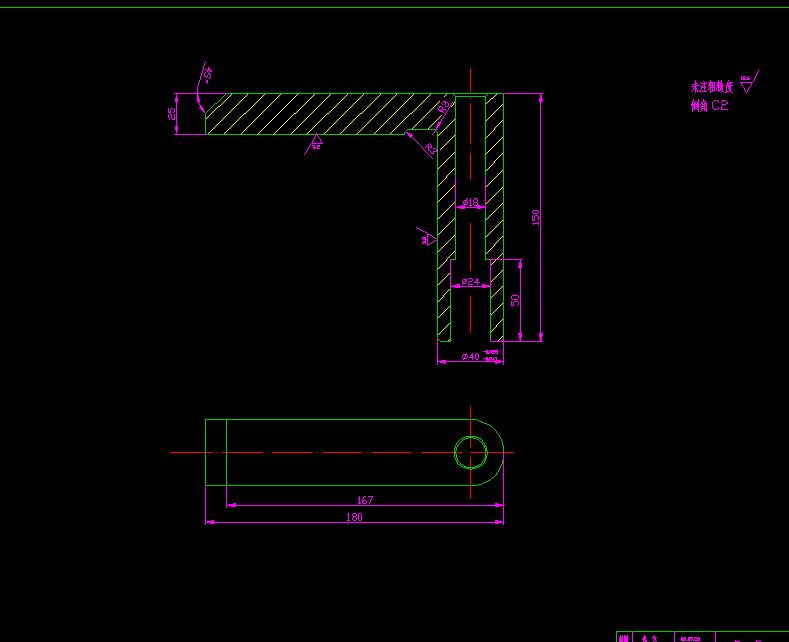Click the 180 overall length dimension

click(x=354, y=517)
